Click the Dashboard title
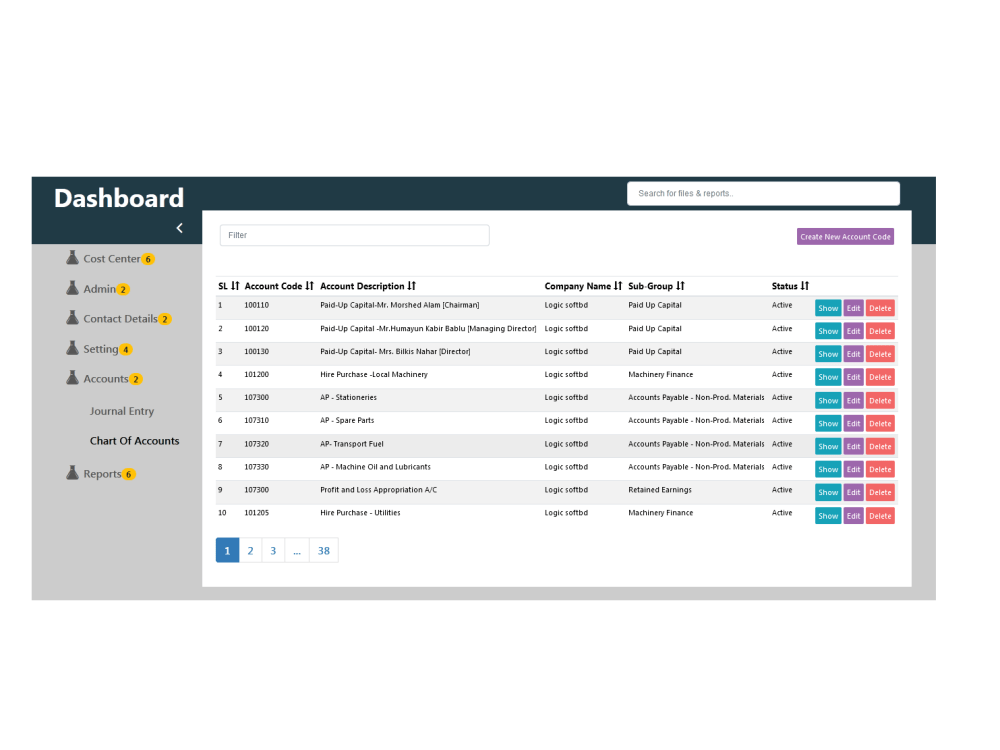The width and height of the screenshot is (1000, 750). 119,198
